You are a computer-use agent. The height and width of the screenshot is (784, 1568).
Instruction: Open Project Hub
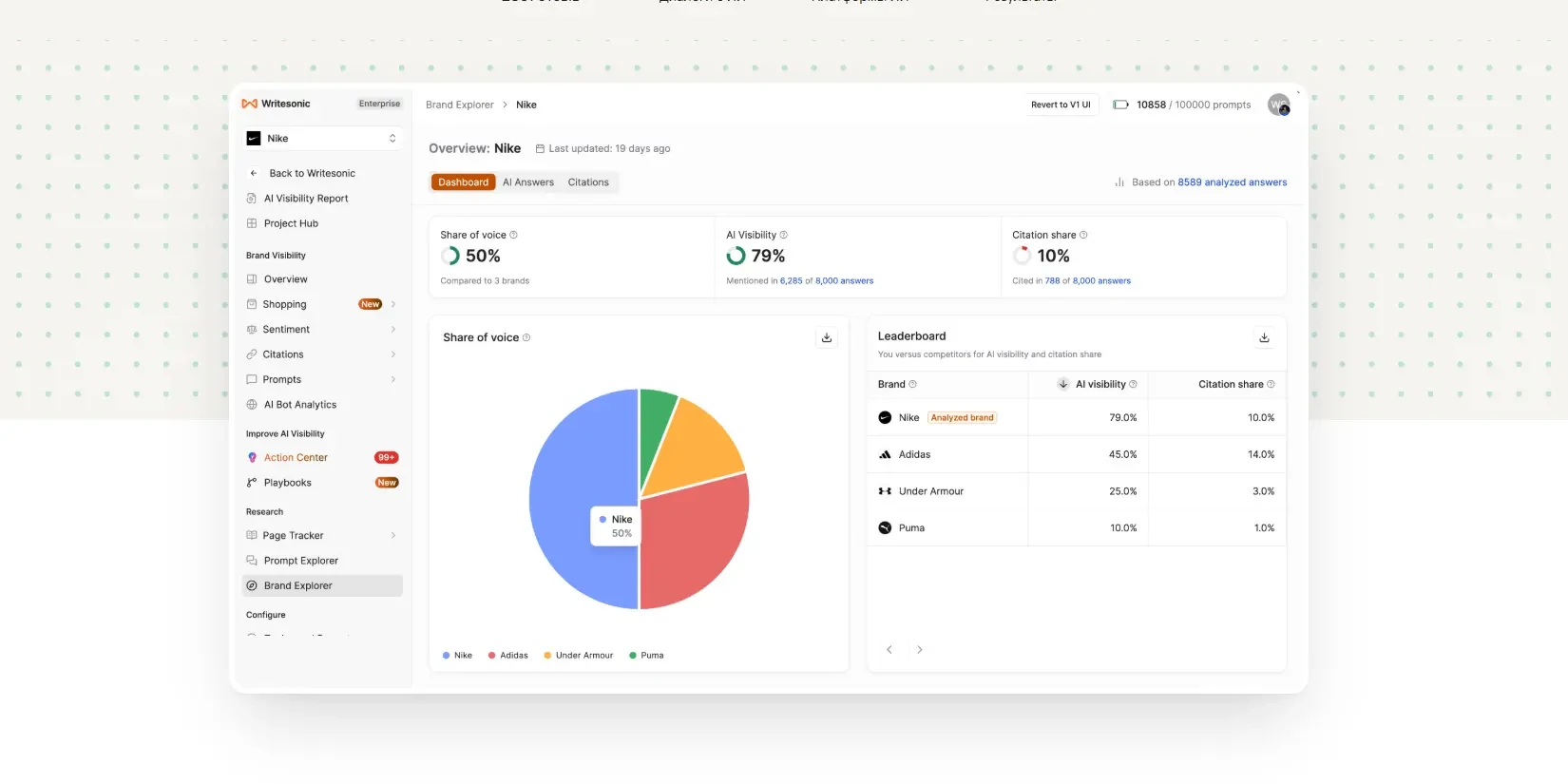[x=291, y=223]
